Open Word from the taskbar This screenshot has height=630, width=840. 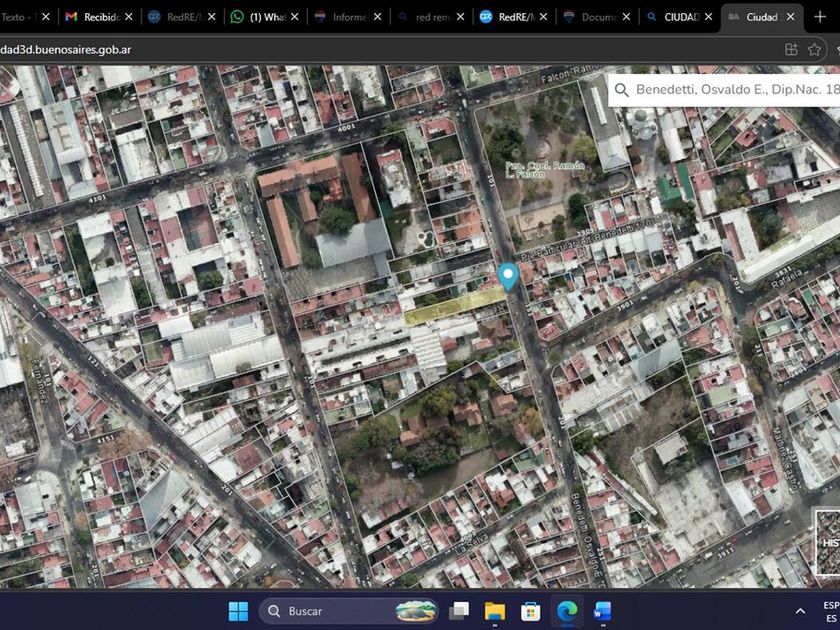tap(601, 611)
